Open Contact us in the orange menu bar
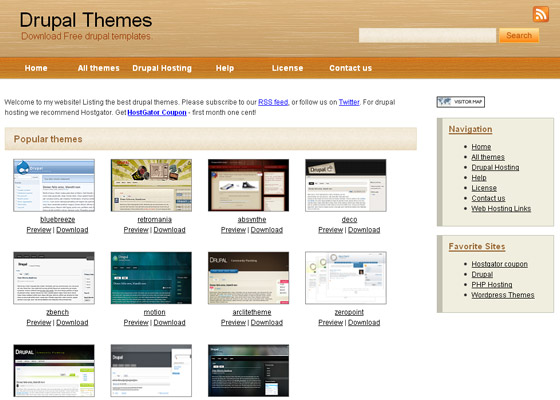 (350, 68)
